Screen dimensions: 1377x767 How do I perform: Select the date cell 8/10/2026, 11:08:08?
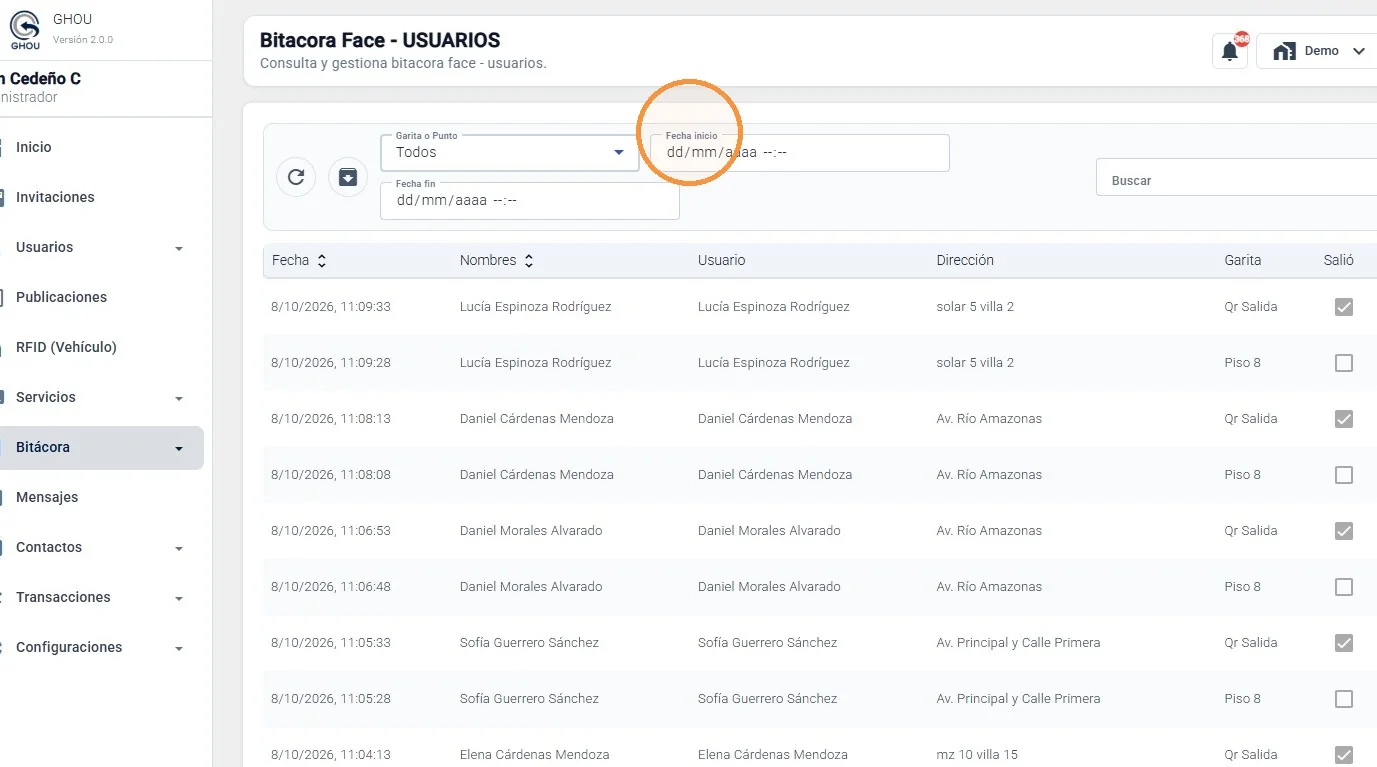coord(331,475)
